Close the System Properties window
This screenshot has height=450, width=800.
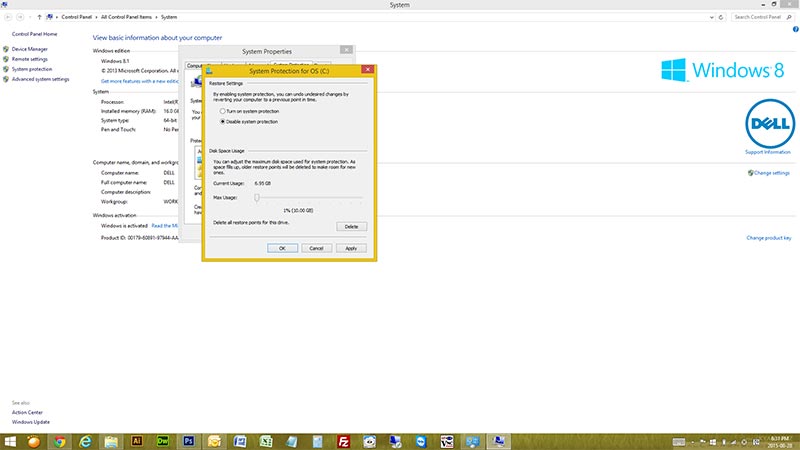346,50
